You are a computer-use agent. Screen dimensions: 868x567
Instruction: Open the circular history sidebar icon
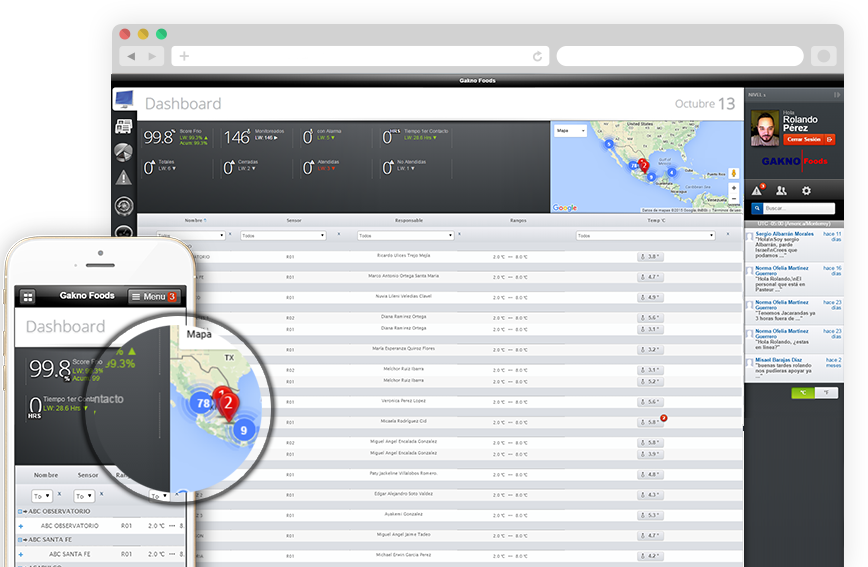click(123, 205)
